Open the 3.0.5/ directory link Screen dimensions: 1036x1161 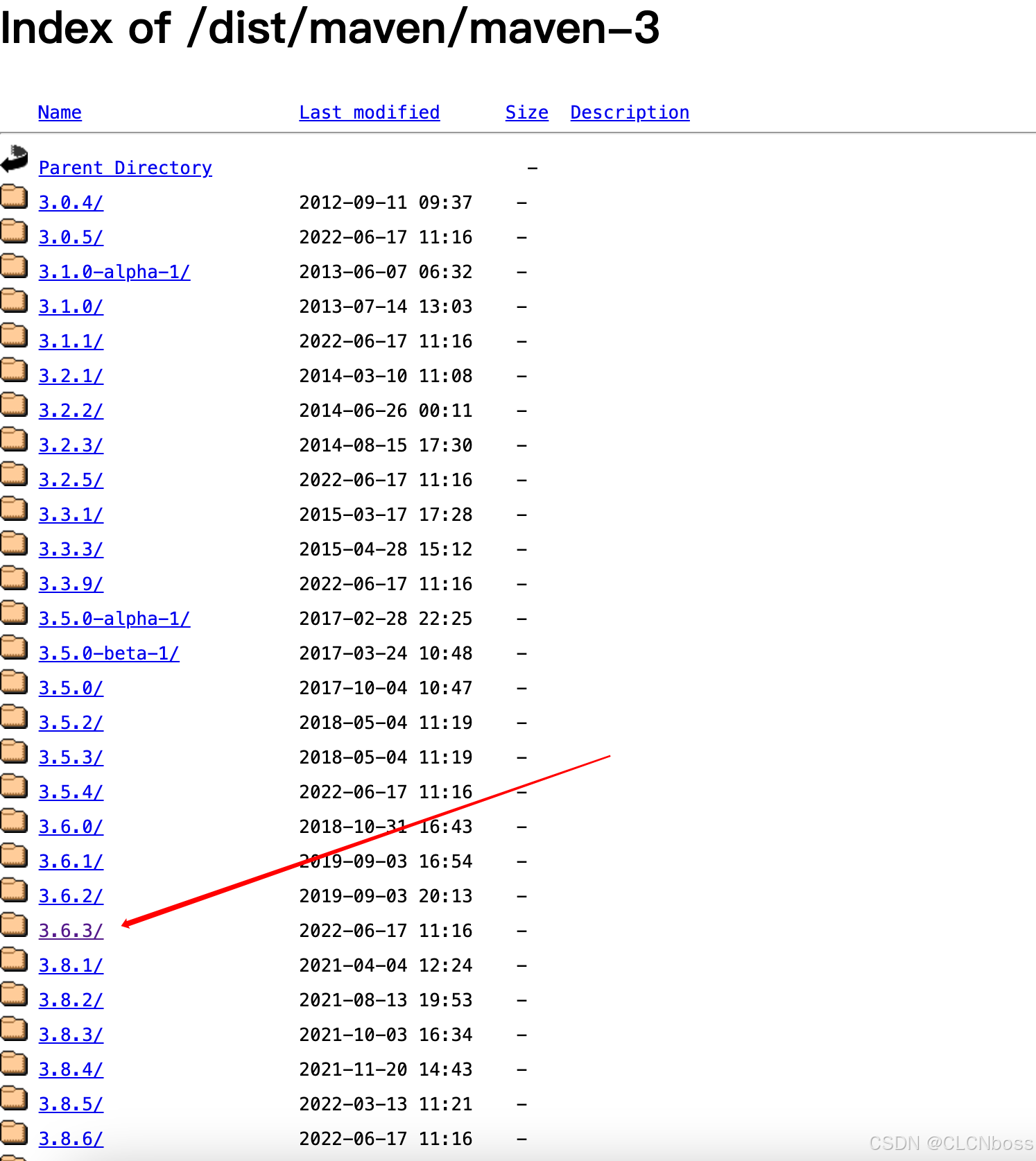71,237
